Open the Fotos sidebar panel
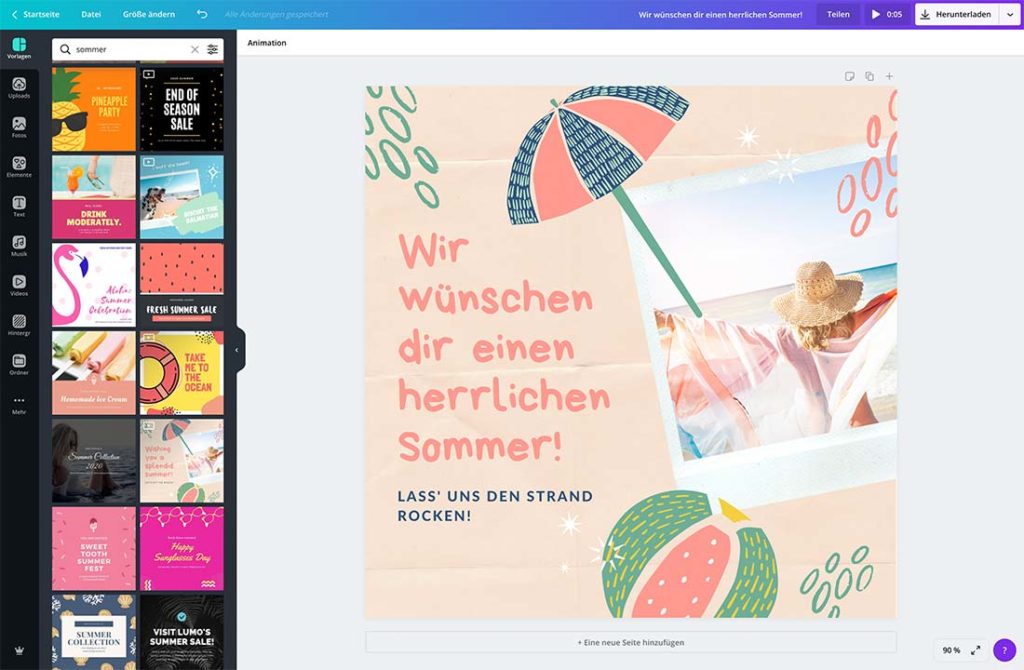 tap(19, 127)
